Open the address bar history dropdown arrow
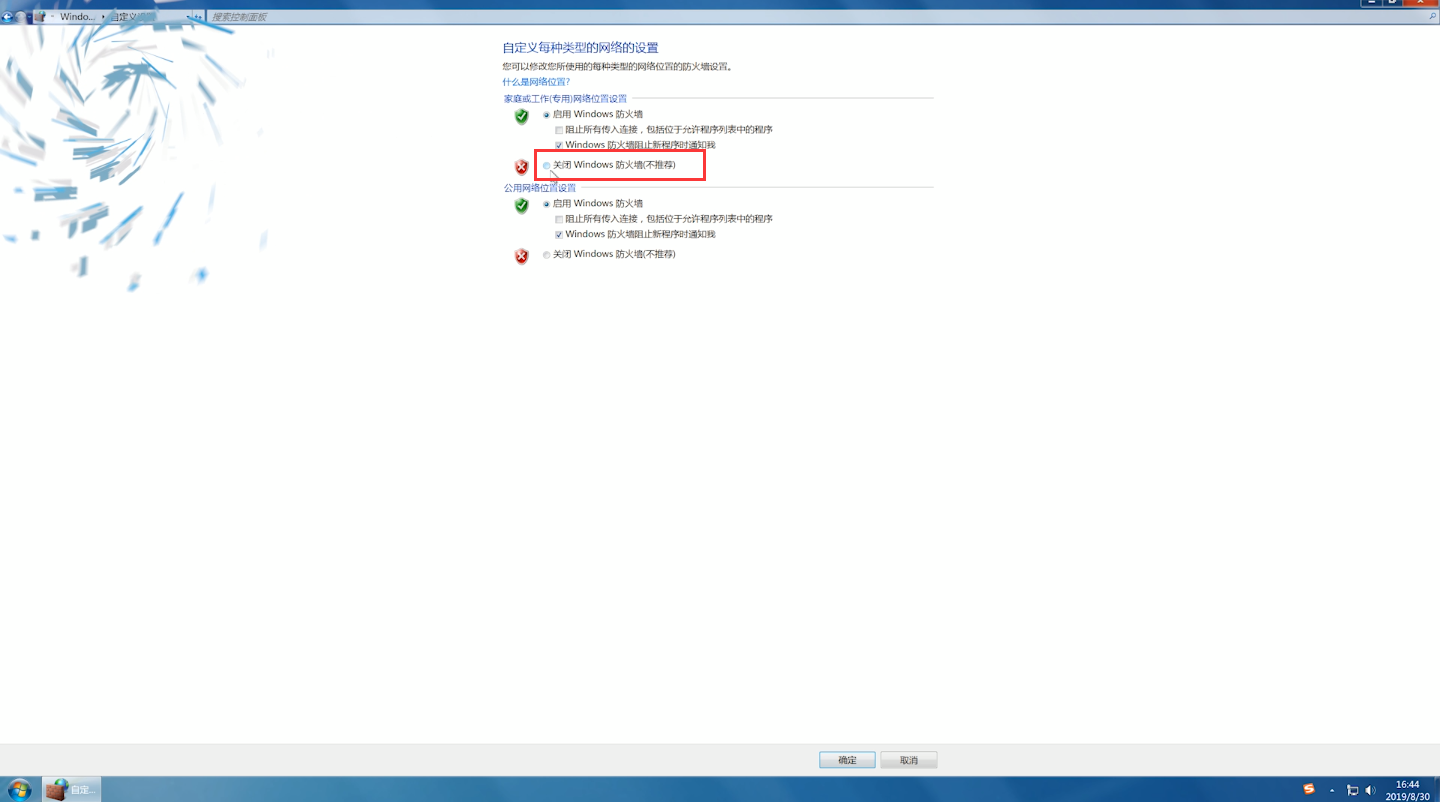Image resolution: width=1440 pixels, height=802 pixels. click(188, 17)
